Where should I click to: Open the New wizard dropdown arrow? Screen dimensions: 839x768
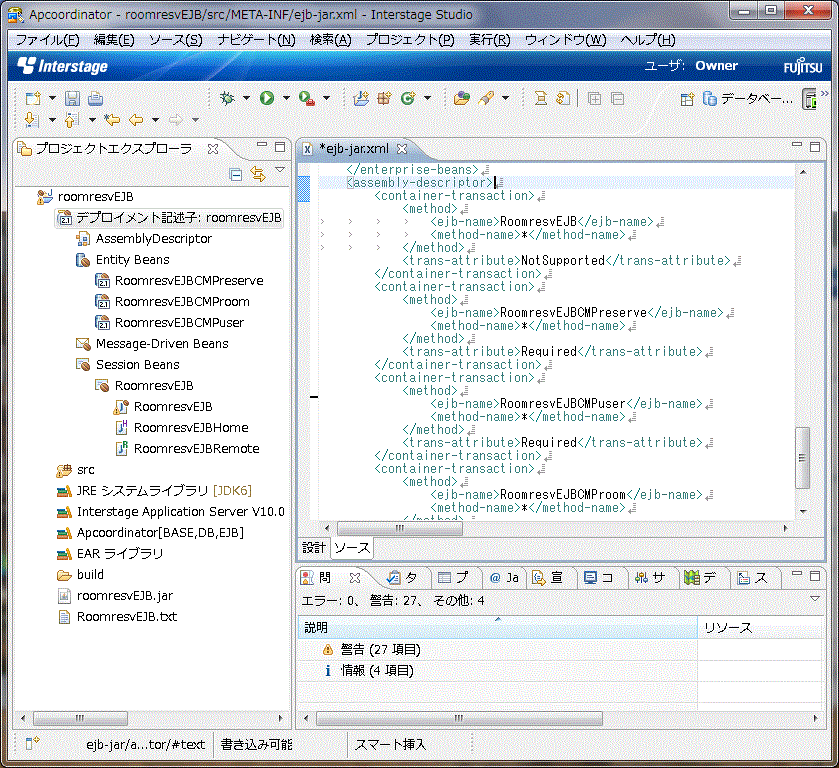pos(52,98)
